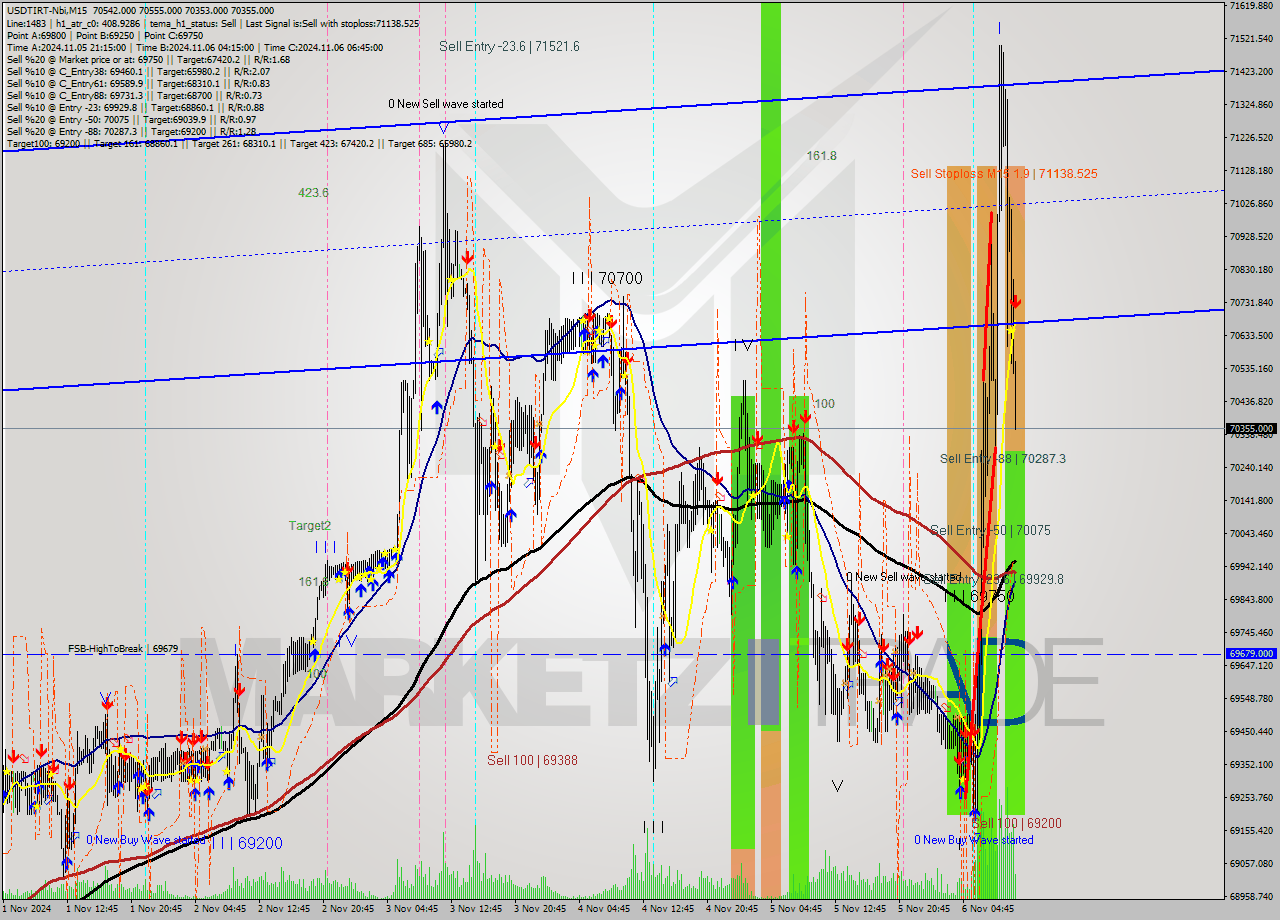Select the V wave marker near 5 Nov 04:45

tap(837, 786)
